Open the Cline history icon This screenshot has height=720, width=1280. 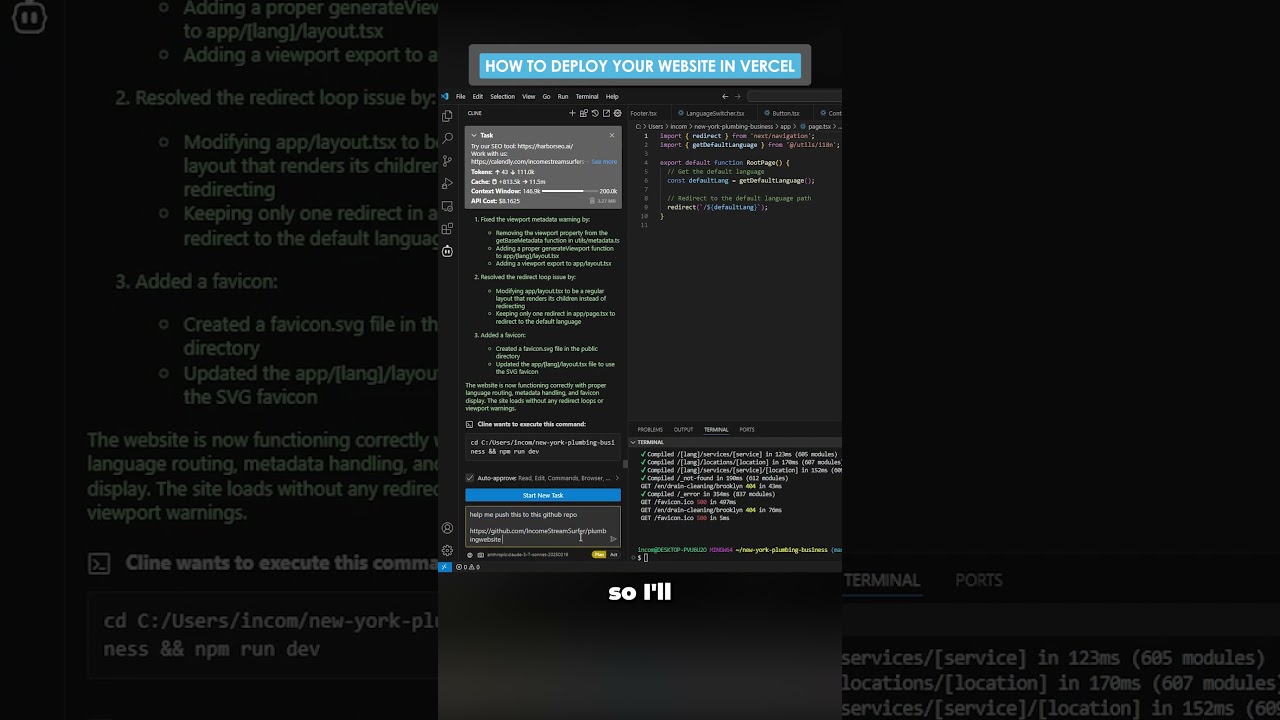(595, 113)
